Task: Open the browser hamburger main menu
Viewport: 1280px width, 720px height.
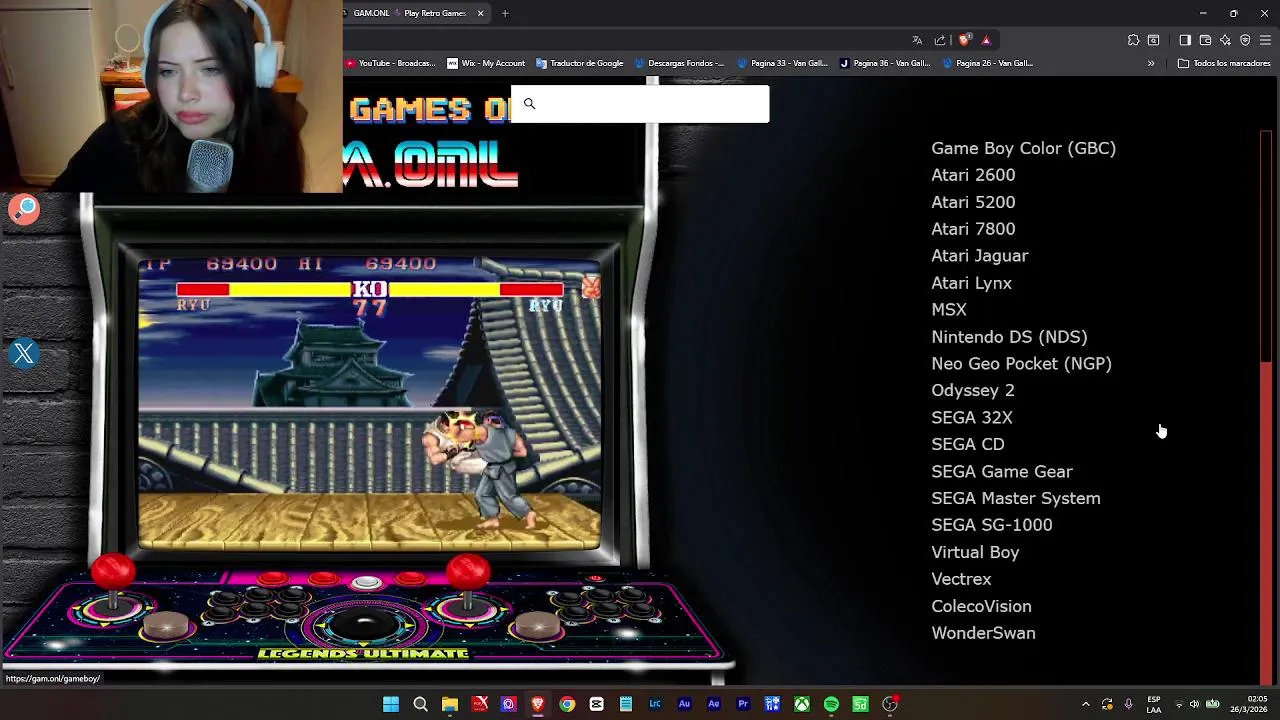Action: pos(1266,40)
